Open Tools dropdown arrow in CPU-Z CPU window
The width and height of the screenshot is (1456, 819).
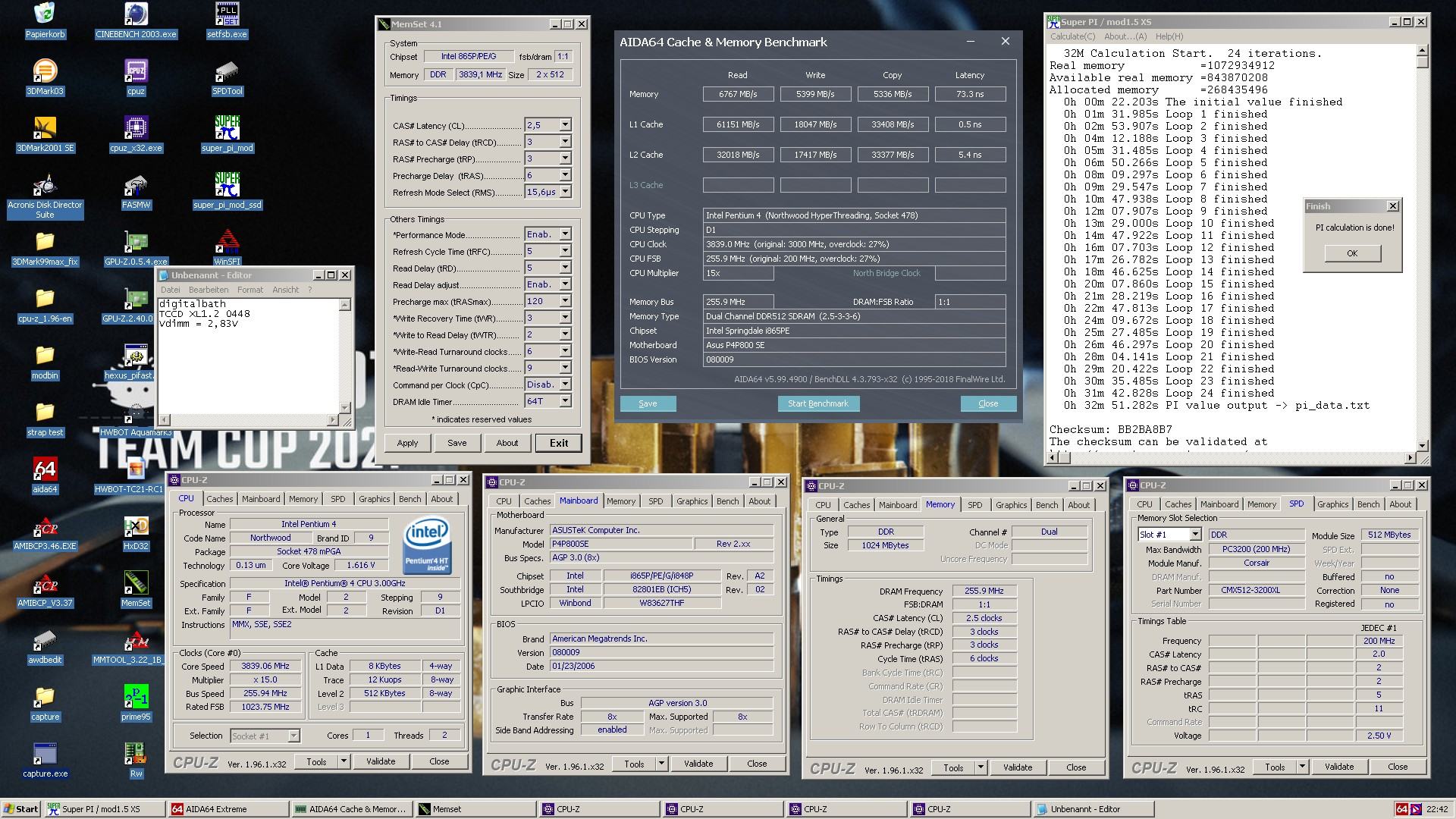[x=344, y=761]
